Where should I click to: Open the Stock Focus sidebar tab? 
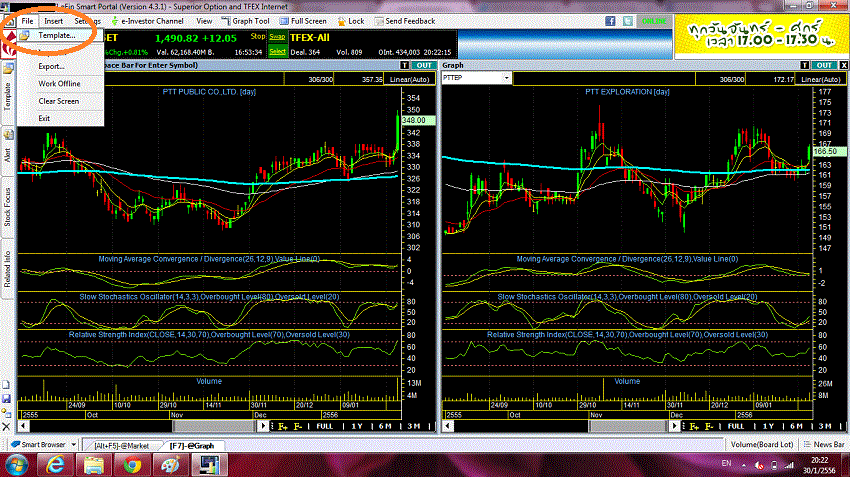tap(8, 208)
